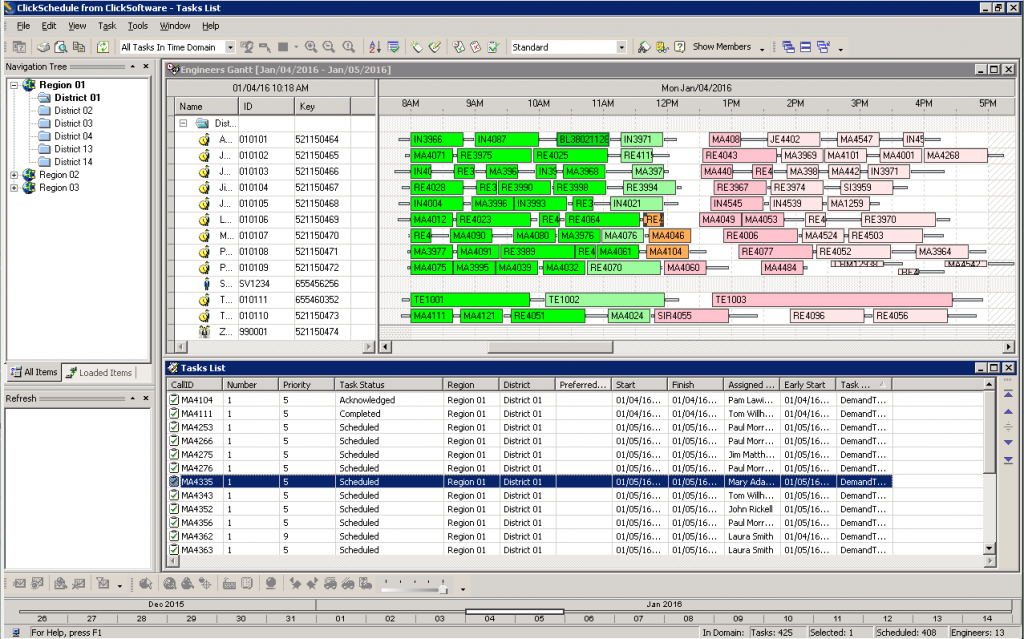Toggle the checkbox for task MA4104
The image size is (1024, 639).
point(174,400)
